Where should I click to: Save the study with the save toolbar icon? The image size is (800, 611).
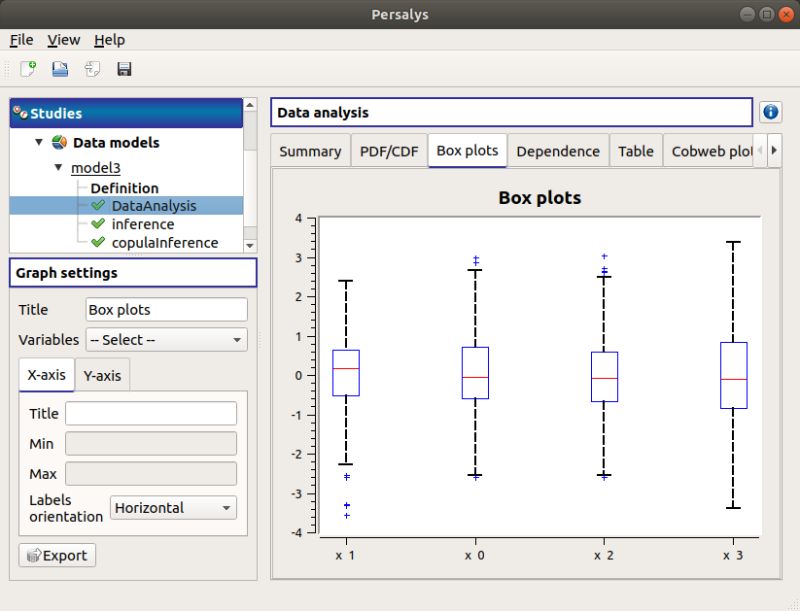pos(123,68)
